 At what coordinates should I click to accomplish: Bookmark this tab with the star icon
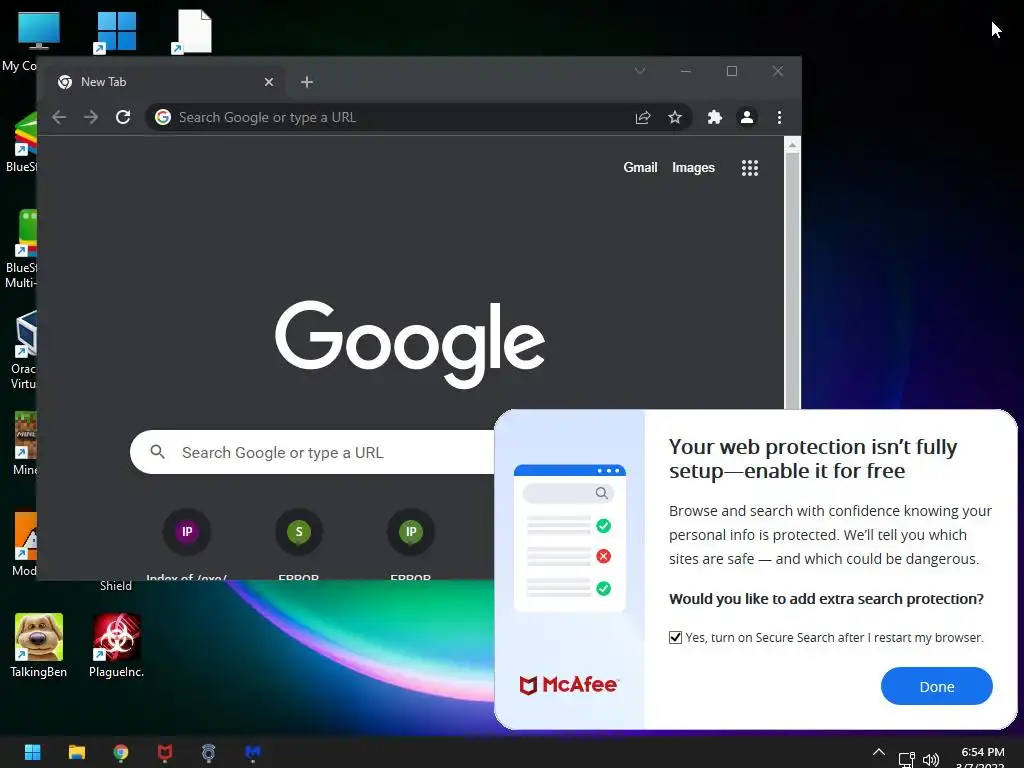675,118
